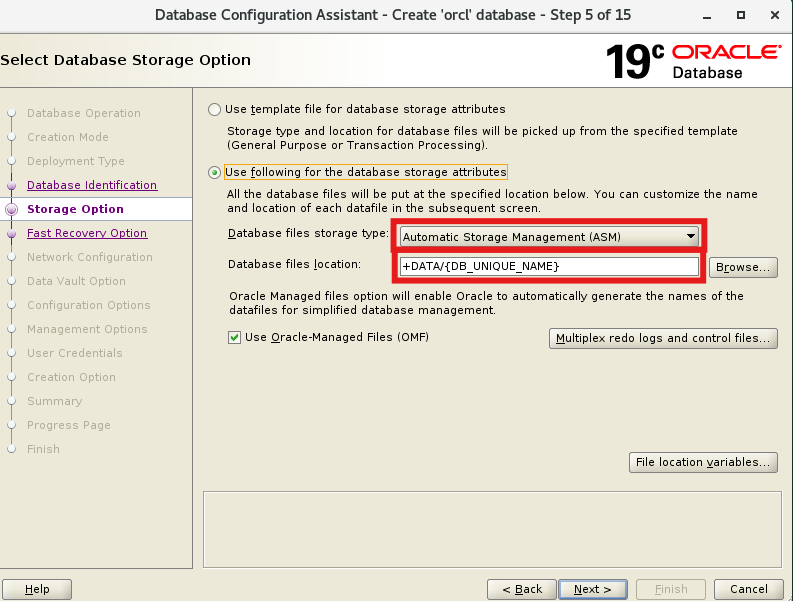793x601 pixels.
Task: Click the Deployment Type step
Action: 76,161
